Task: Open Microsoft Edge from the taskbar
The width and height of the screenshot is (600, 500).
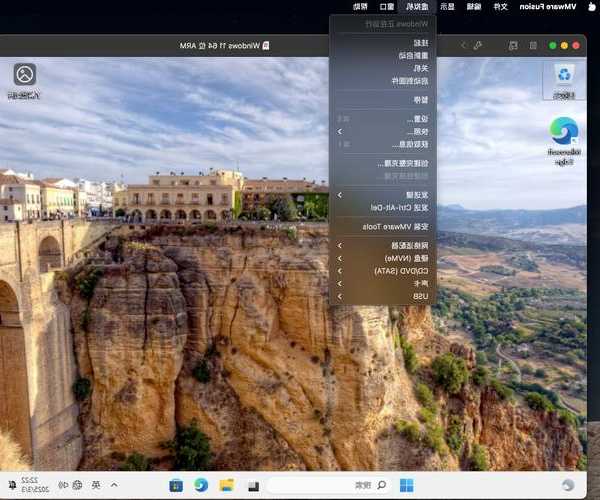Action: [x=201, y=485]
